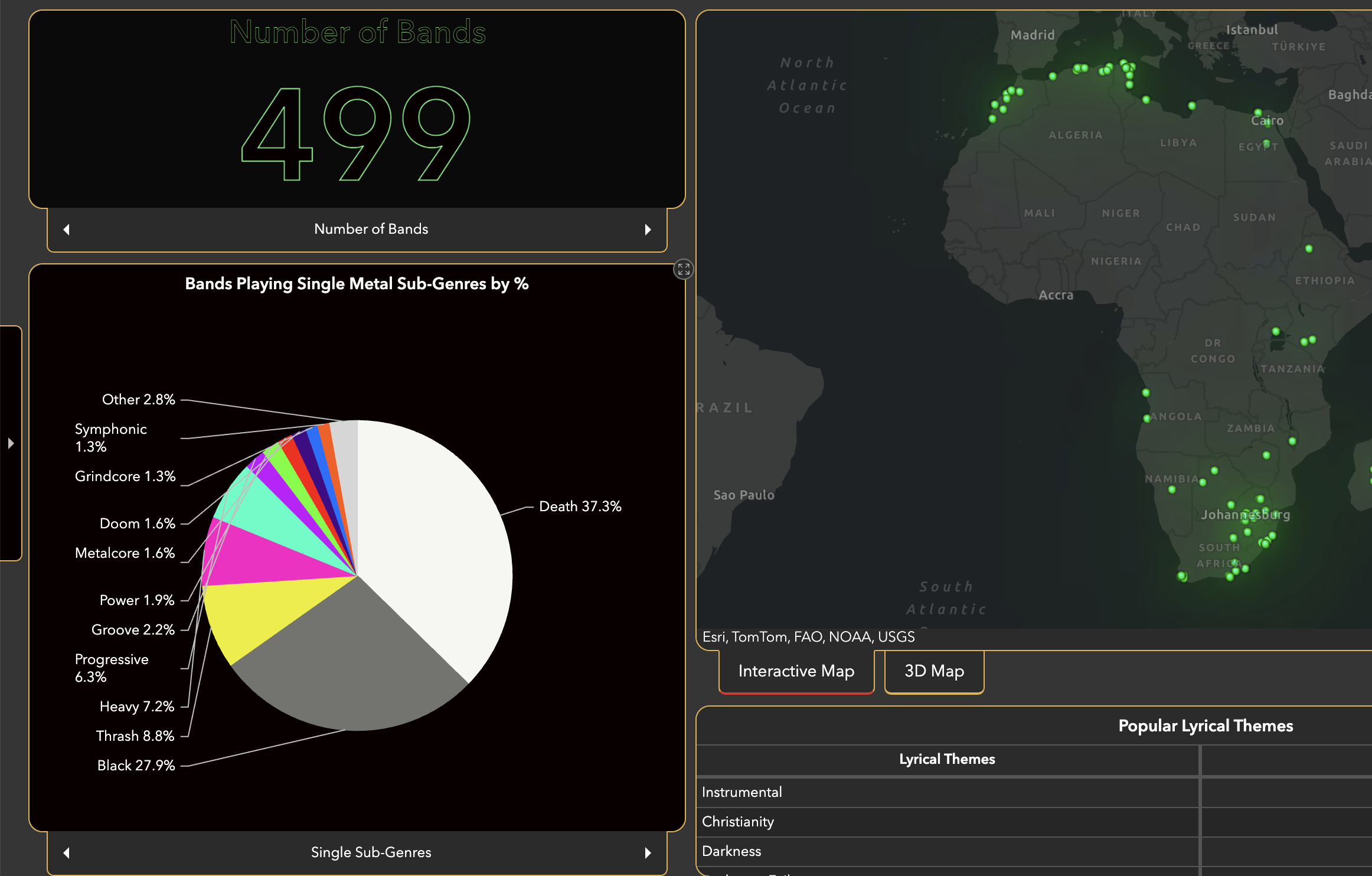Go to next Number of Bands slide
The image size is (1372, 876).
coord(648,229)
